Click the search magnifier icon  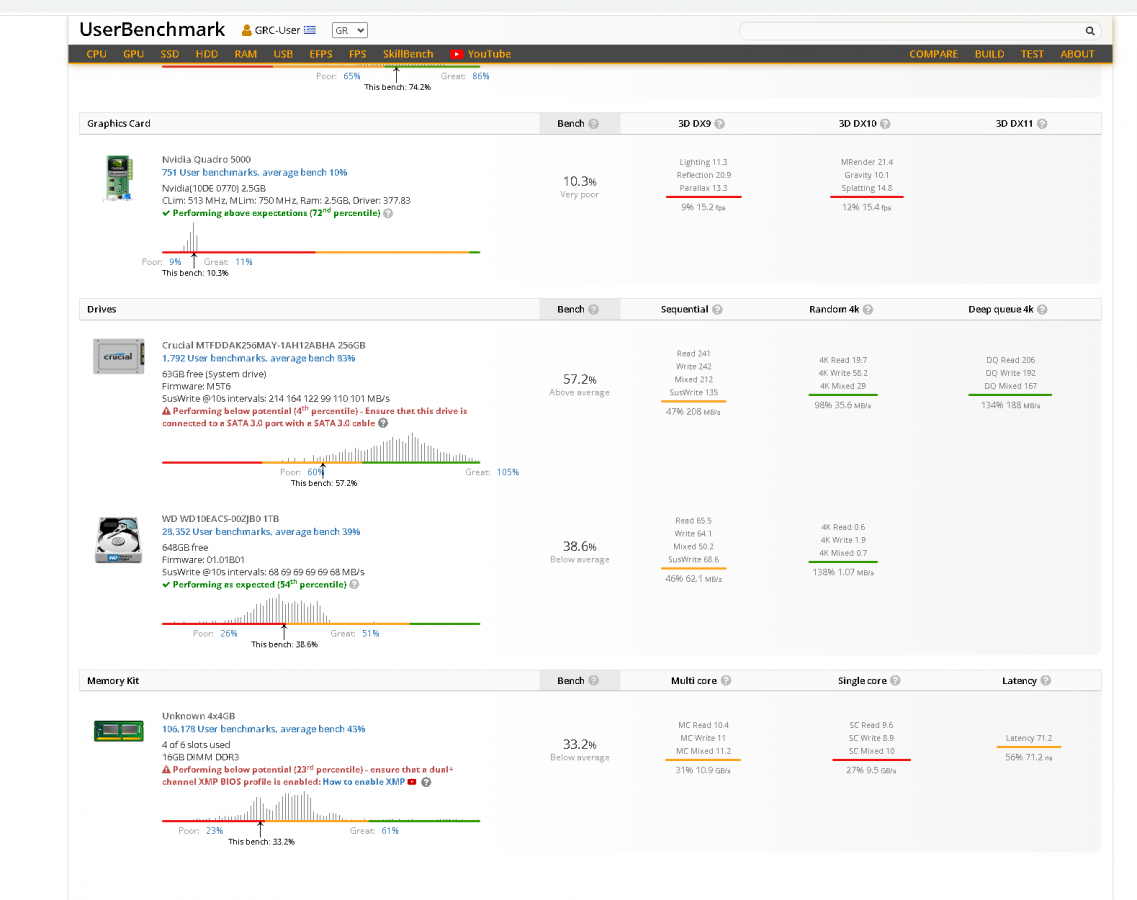pyautogui.click(x=1090, y=31)
